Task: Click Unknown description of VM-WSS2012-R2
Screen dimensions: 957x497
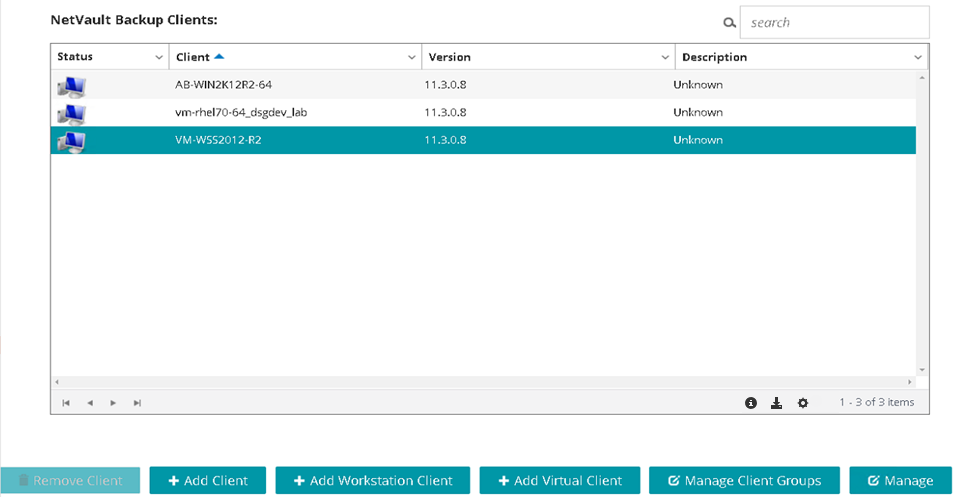Action: 698,140
